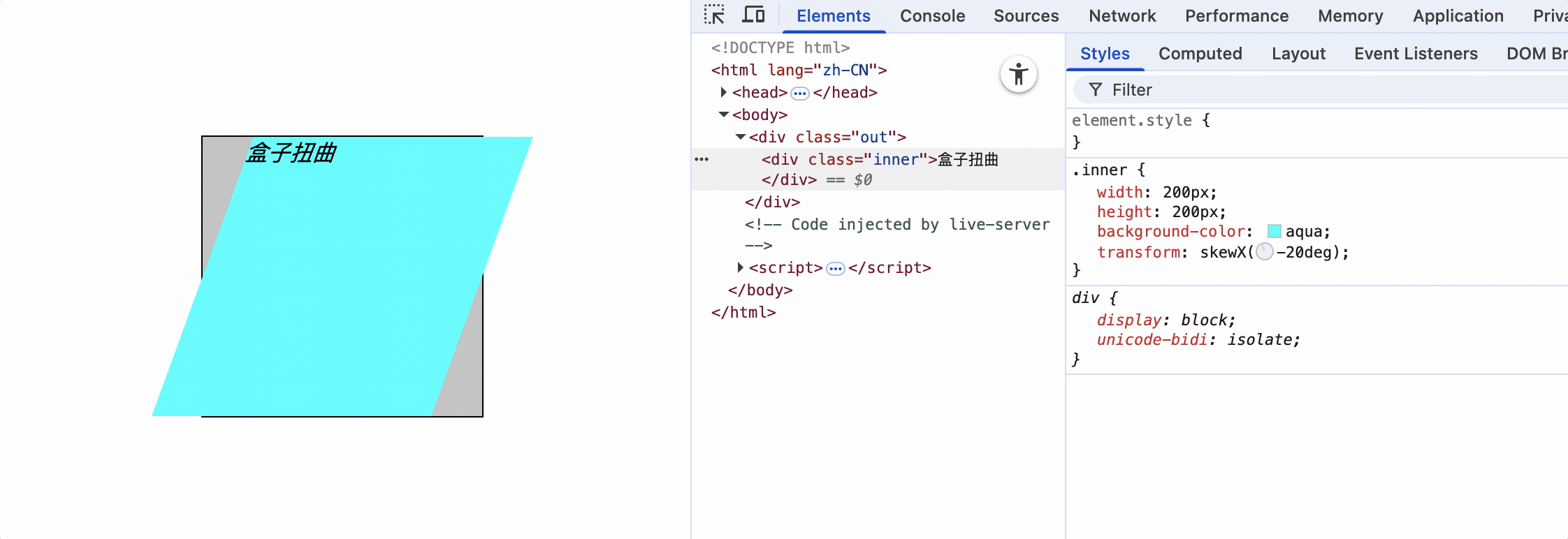Expand the head element node
Screen dimensions: 1568x539
724,92
